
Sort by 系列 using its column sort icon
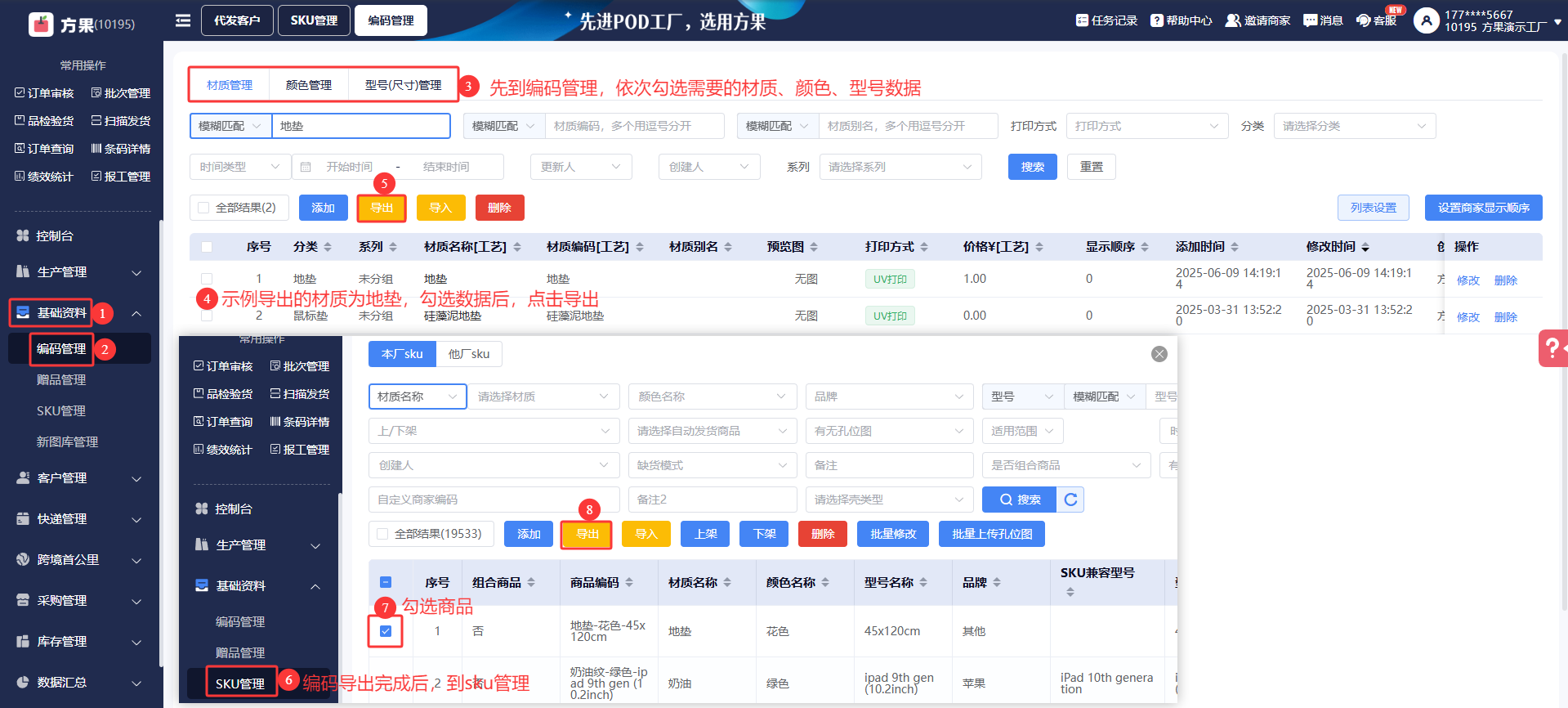[393, 247]
